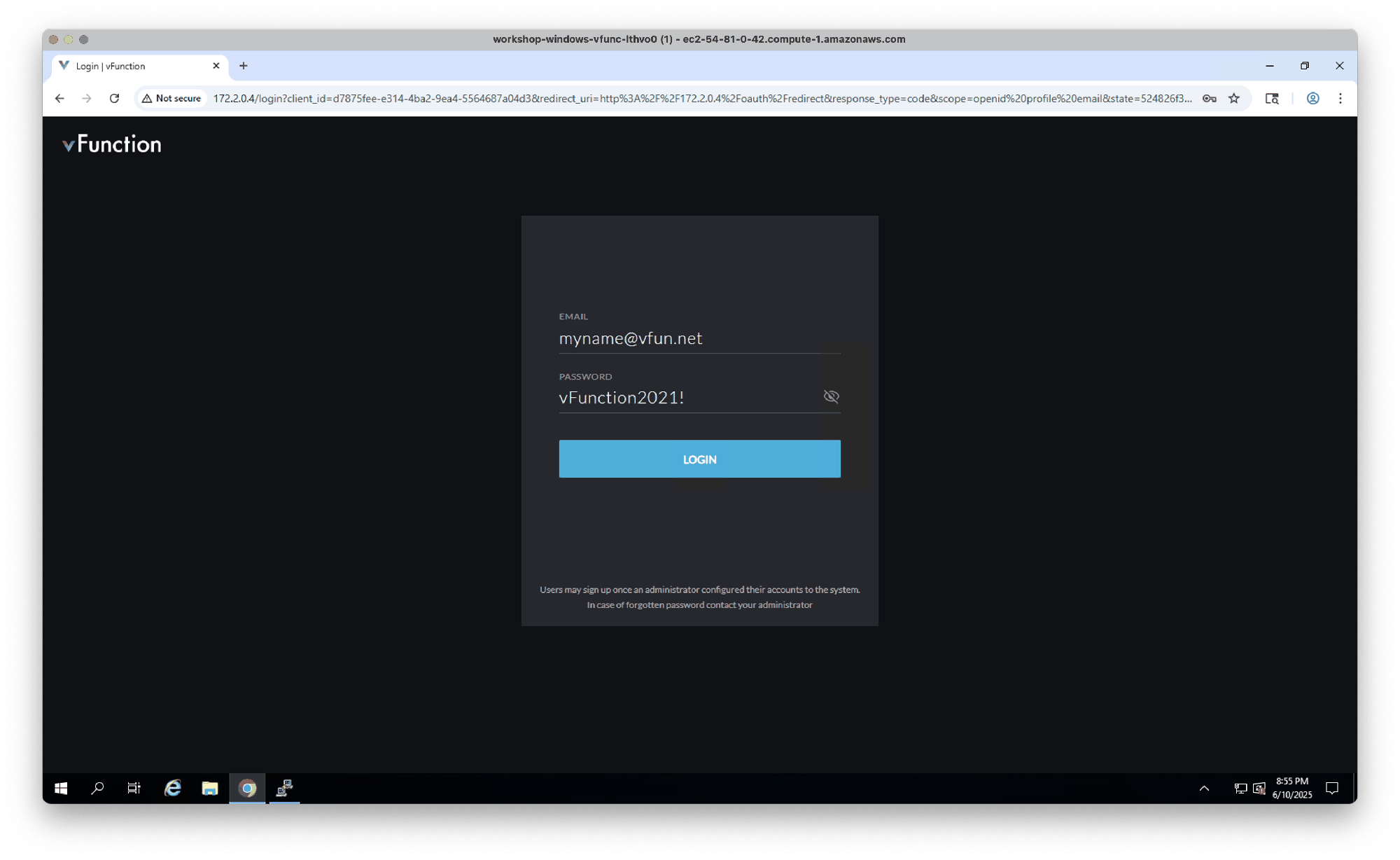Toggle password visibility eye icon

coord(831,396)
